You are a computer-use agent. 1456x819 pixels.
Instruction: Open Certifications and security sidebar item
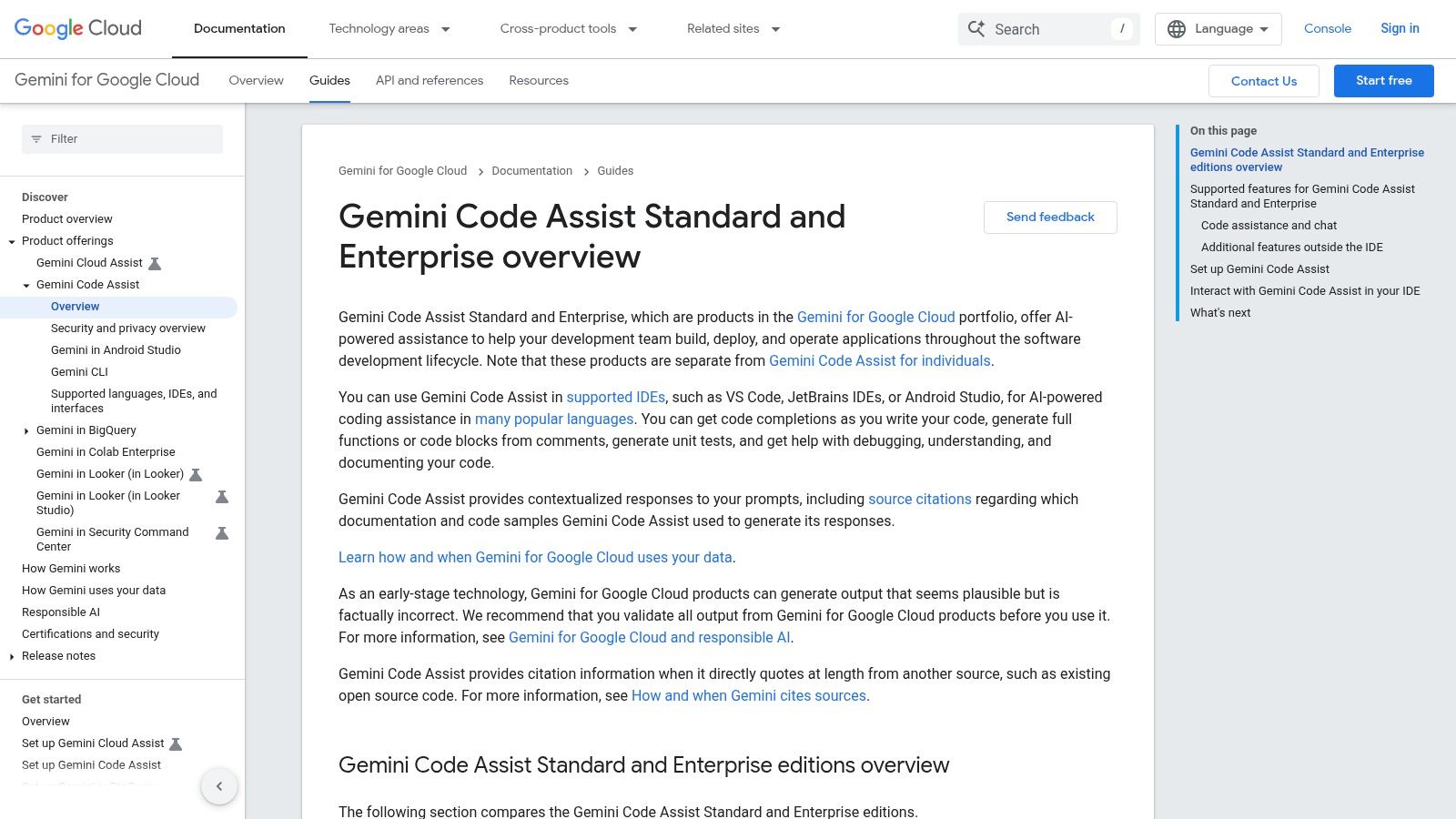point(90,634)
